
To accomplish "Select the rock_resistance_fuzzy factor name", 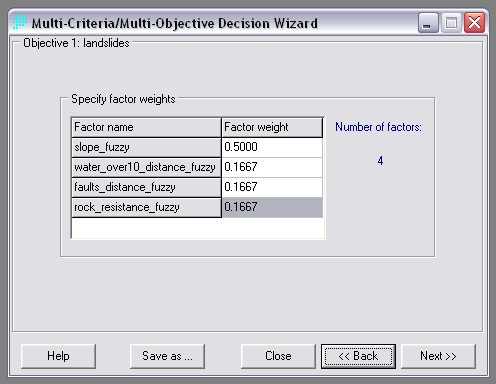I will (x=146, y=207).
